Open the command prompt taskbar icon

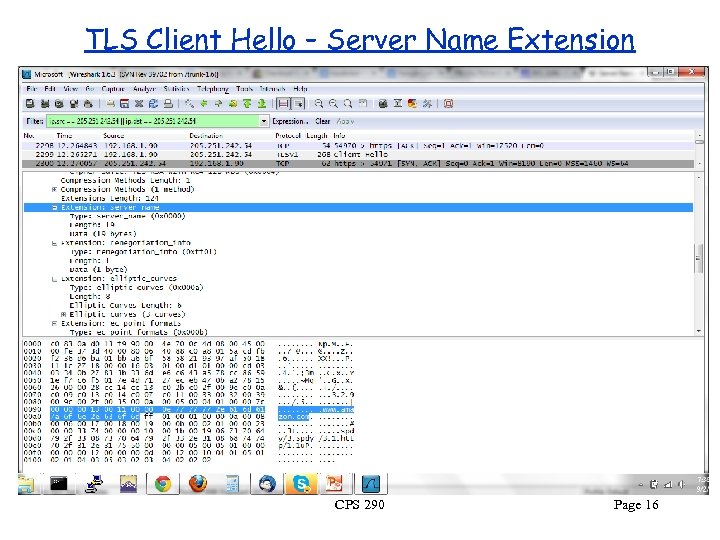point(59,484)
